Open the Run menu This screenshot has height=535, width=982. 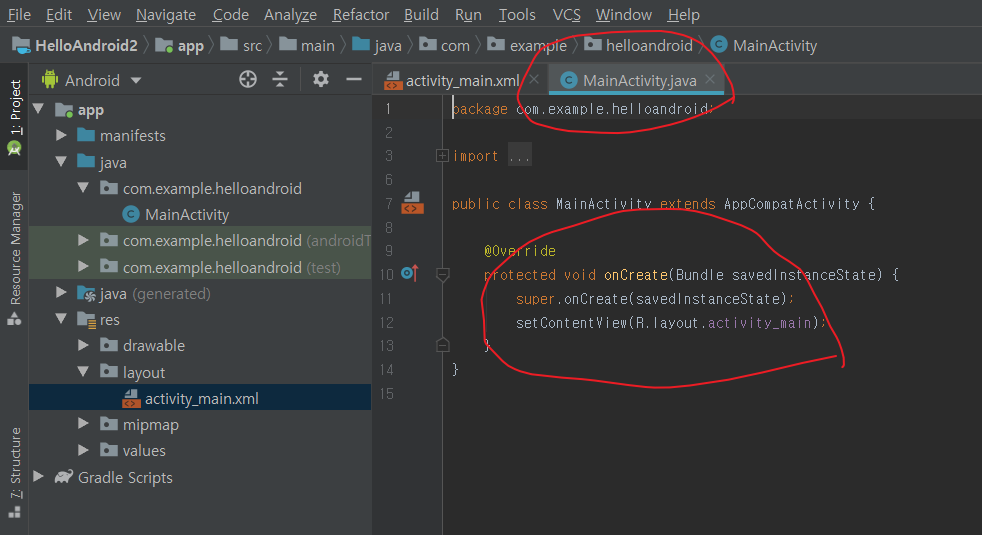[468, 14]
